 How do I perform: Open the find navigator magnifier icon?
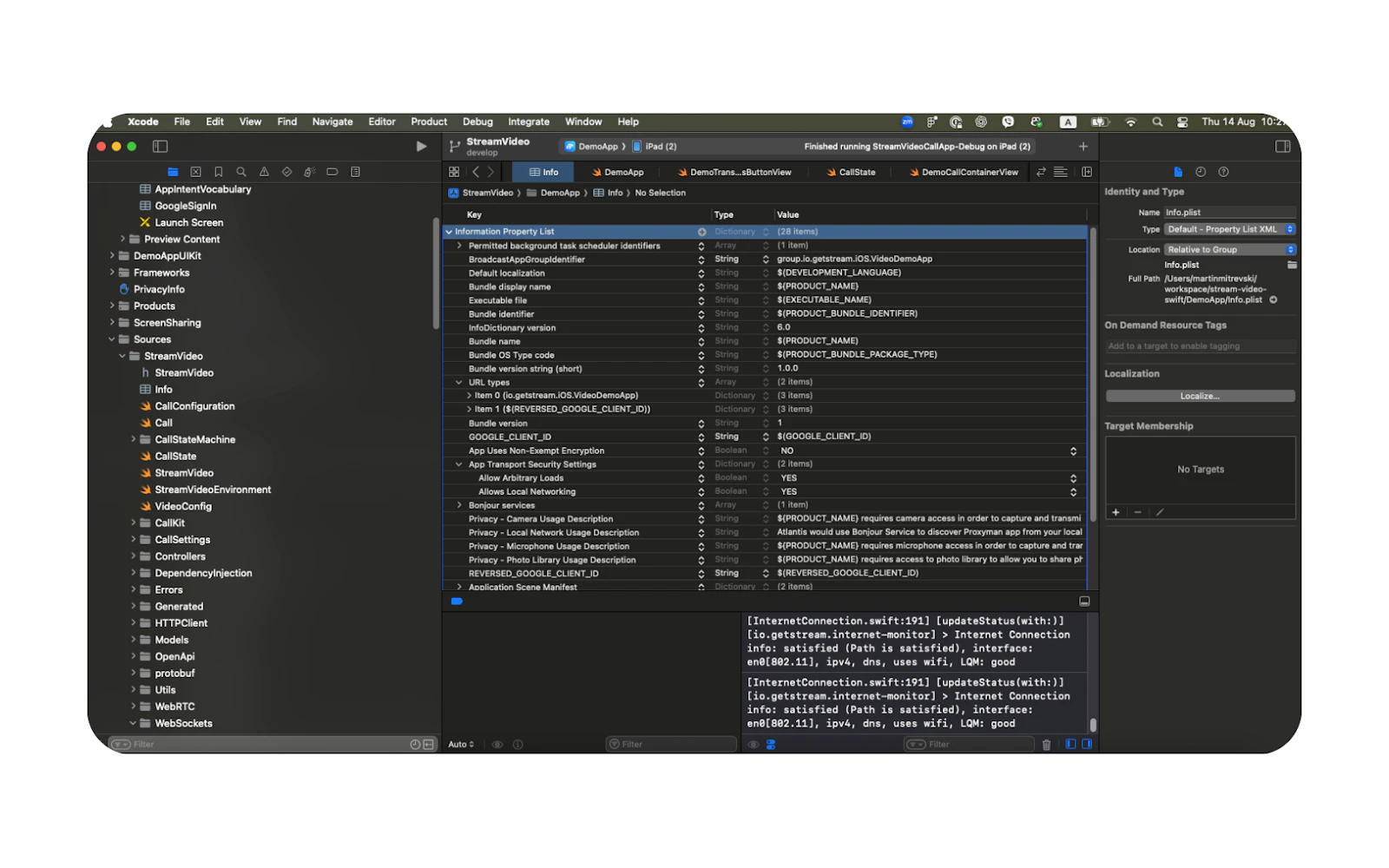pos(241,172)
